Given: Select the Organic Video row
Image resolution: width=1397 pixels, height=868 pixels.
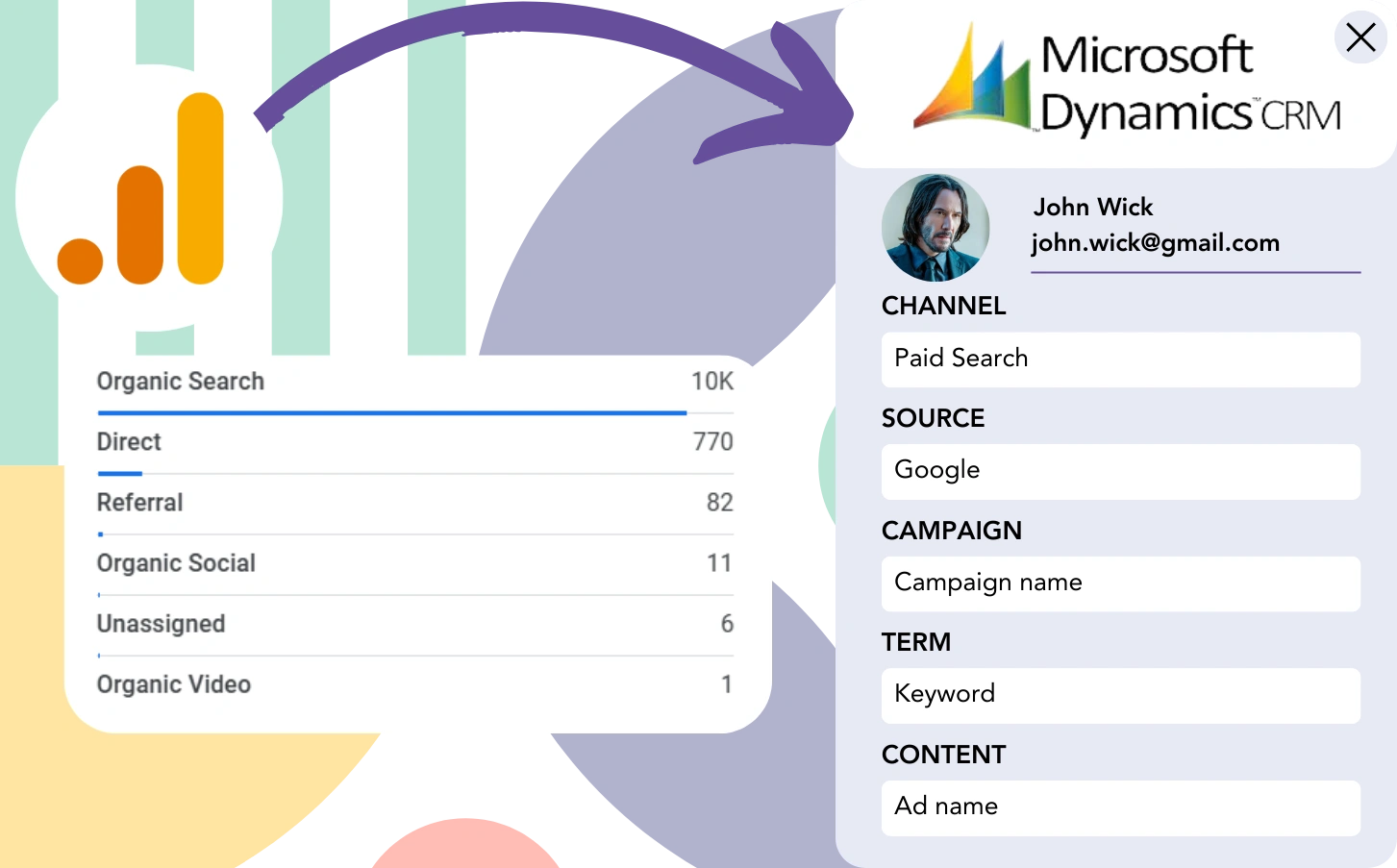Looking at the screenshot, I should (x=415, y=684).
